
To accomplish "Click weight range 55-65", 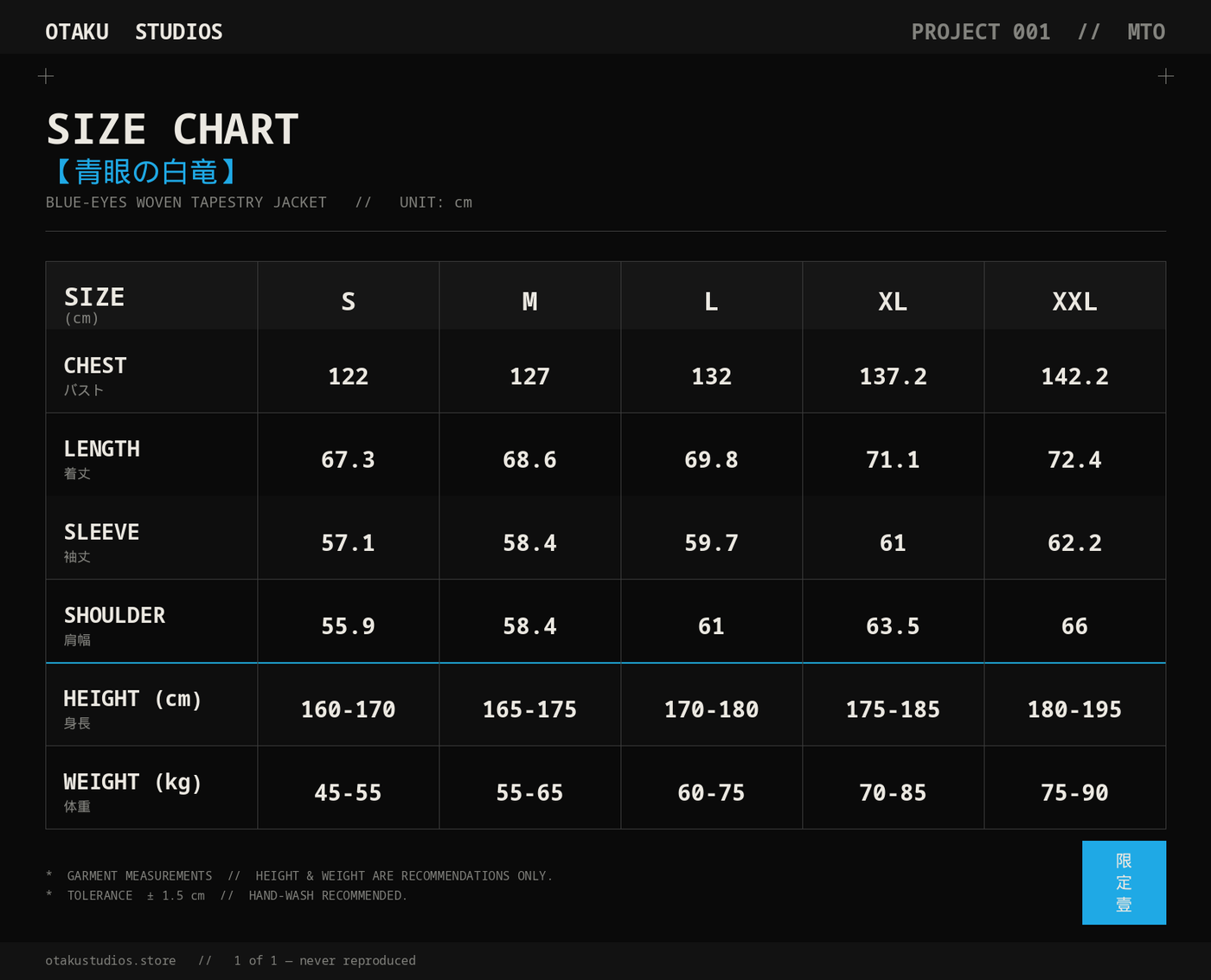I will coord(530,792).
